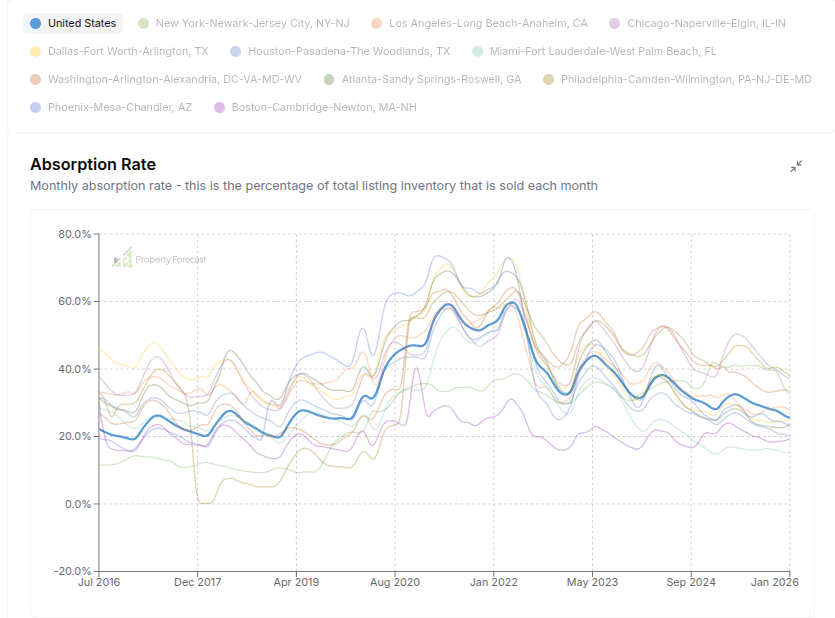835x618 pixels.
Task: Toggle Boston-Cambridge-Newton series
Action: (315, 108)
